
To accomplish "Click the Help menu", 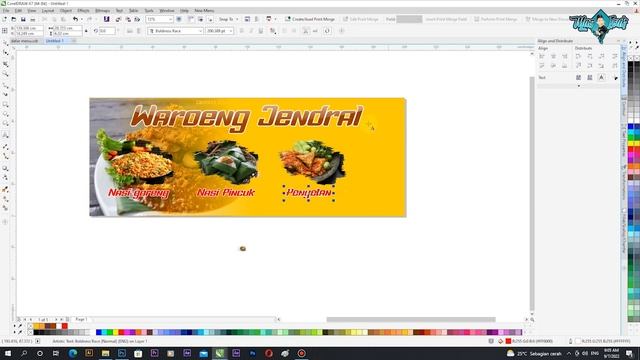I will click(x=184, y=11).
